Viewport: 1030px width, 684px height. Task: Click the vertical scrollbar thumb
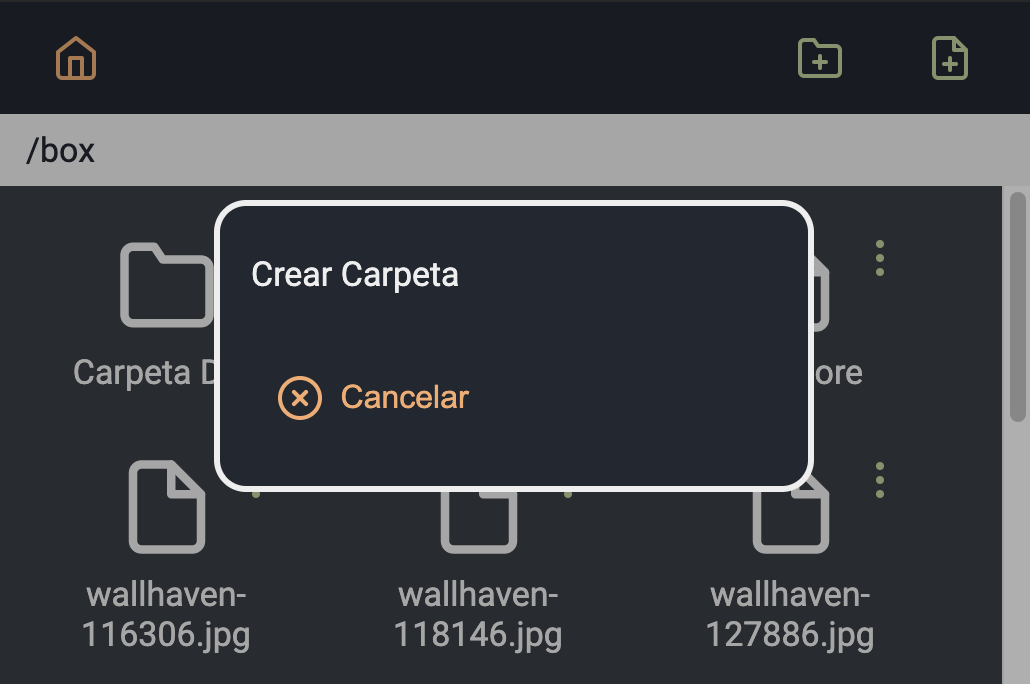tap(1018, 307)
